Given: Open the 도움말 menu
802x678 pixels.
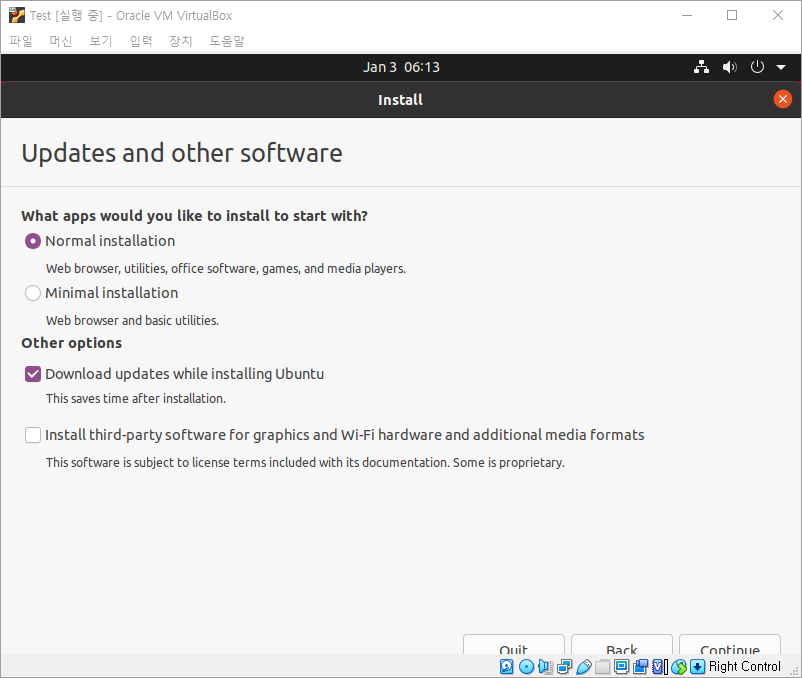Looking at the screenshot, I should tap(227, 41).
